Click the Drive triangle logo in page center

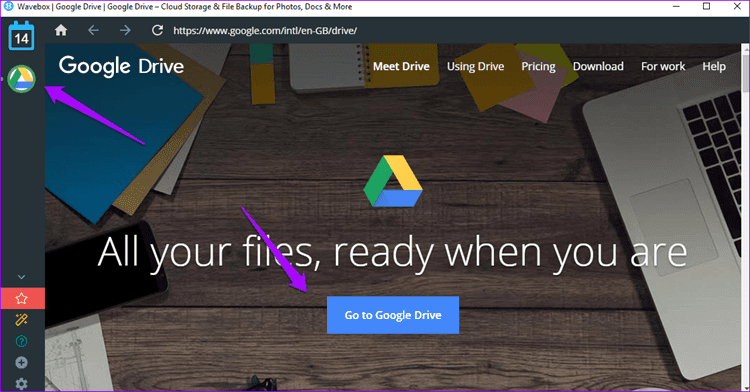point(393,181)
